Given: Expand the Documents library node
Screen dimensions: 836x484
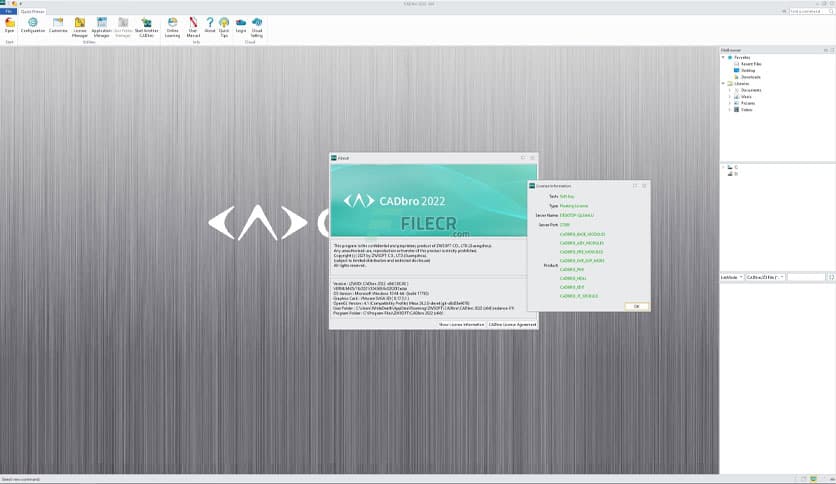Looking at the screenshot, I should click(x=730, y=90).
